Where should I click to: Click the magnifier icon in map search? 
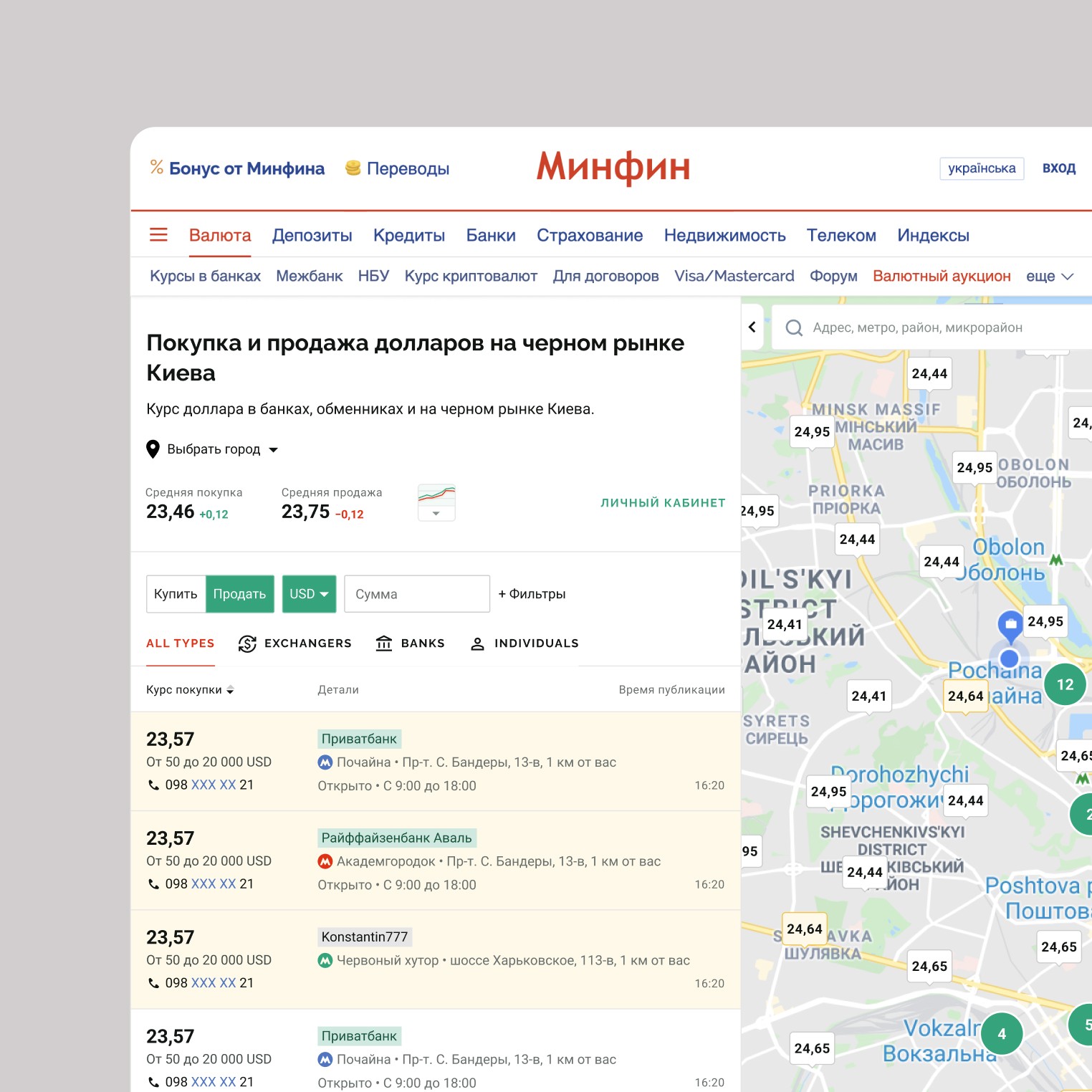tap(794, 328)
